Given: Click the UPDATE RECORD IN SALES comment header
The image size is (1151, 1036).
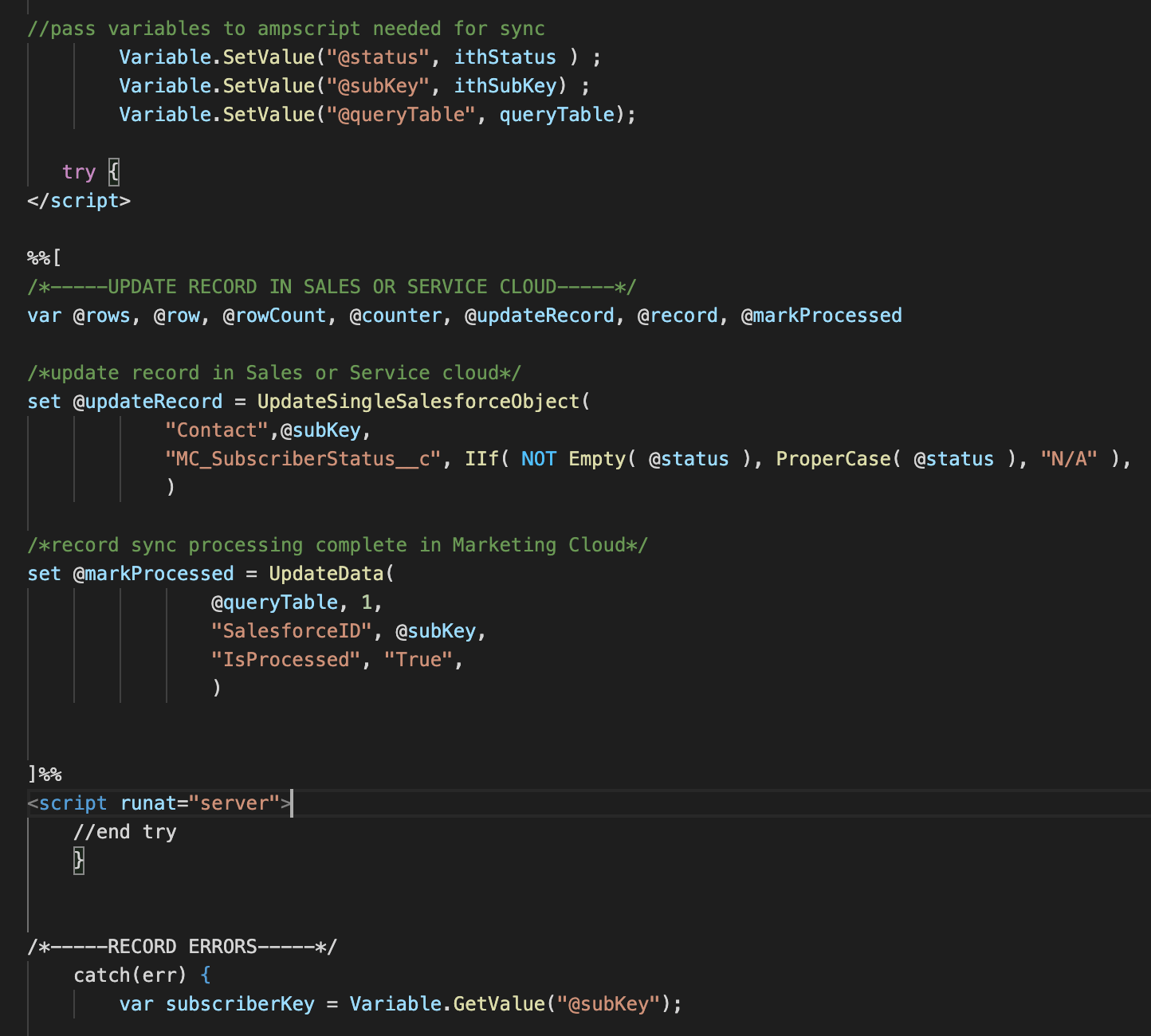Looking at the screenshot, I should point(331,287).
